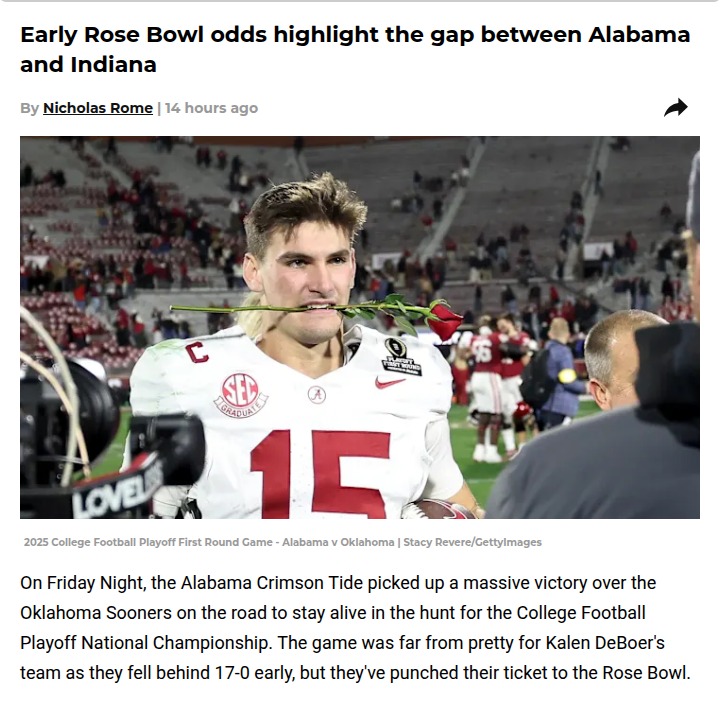Click the share arrow icon
Viewport: 720px width, 702px height.
tap(676, 108)
